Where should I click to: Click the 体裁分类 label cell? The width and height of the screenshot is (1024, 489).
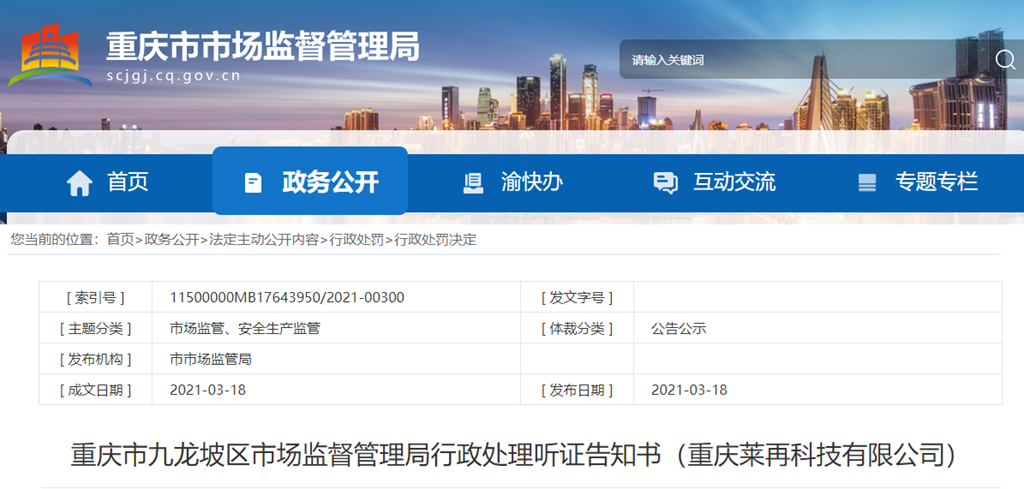pos(577,328)
